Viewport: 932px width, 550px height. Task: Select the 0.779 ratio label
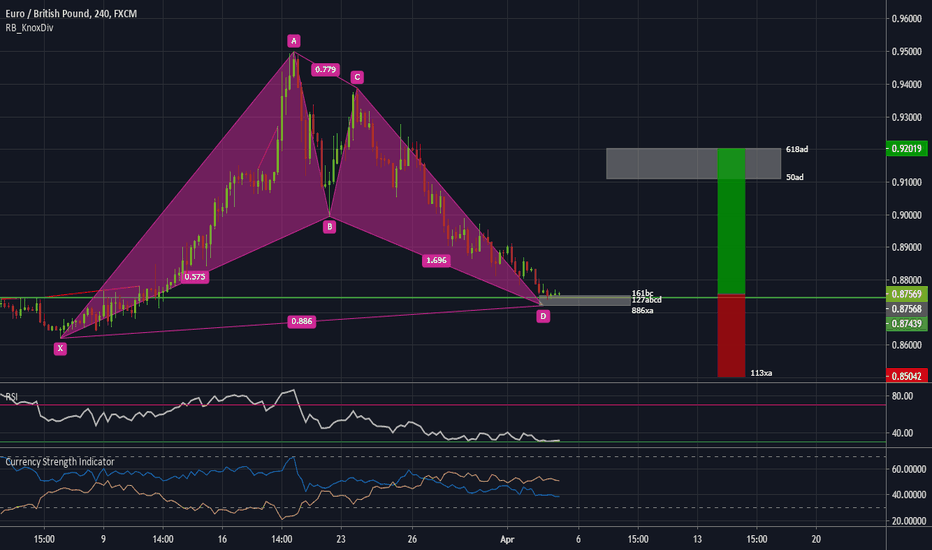click(x=325, y=70)
